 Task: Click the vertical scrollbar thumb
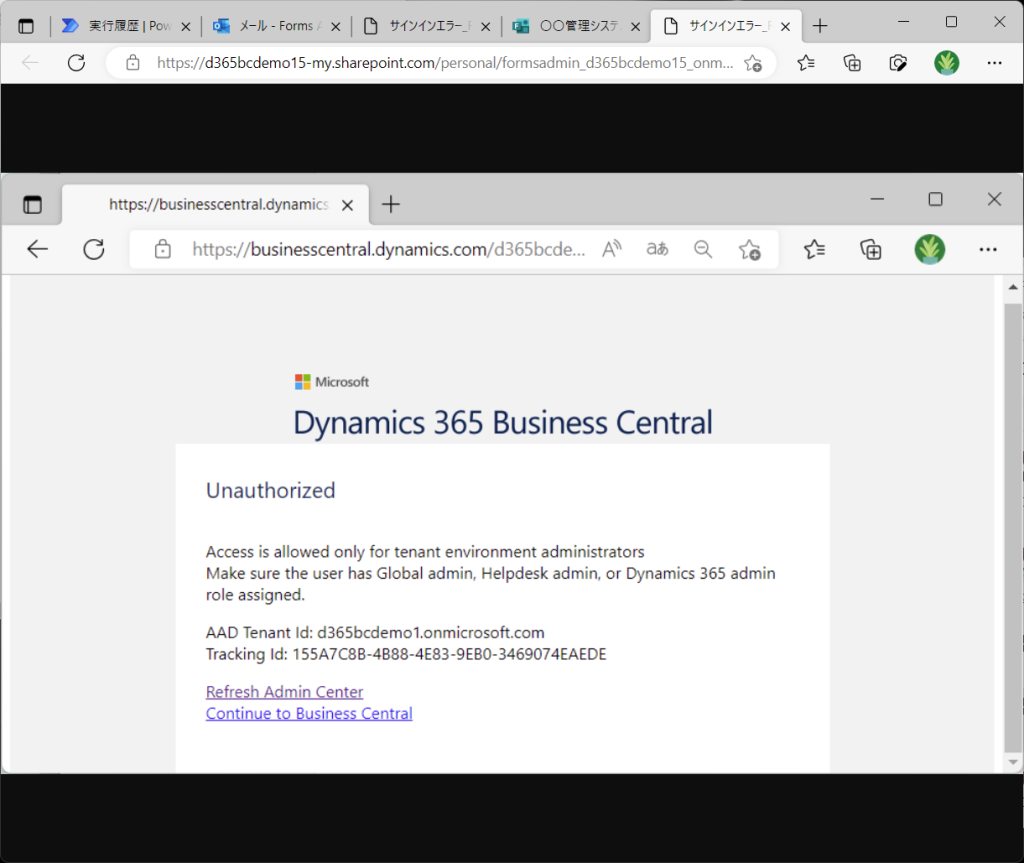1013,527
